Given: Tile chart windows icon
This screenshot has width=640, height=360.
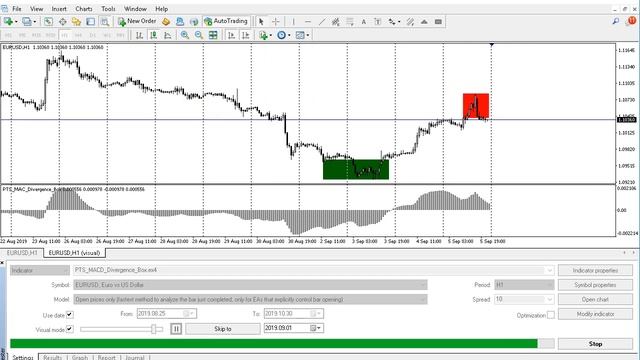Looking at the screenshot, I should pos(213,36).
